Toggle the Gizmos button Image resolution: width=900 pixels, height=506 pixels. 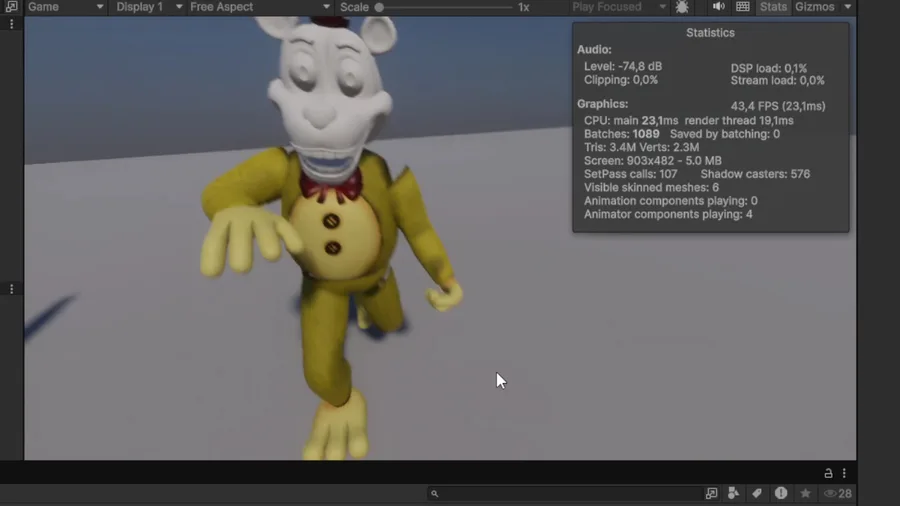814,7
